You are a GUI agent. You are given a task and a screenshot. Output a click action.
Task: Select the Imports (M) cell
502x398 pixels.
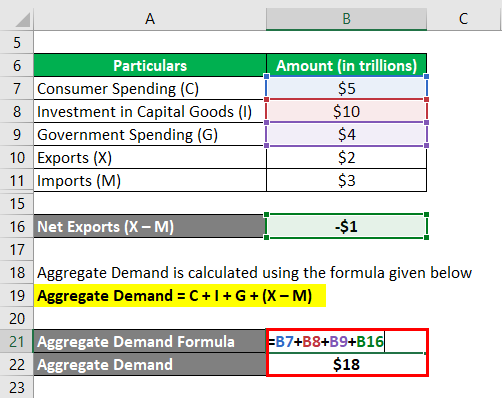(x=150, y=180)
